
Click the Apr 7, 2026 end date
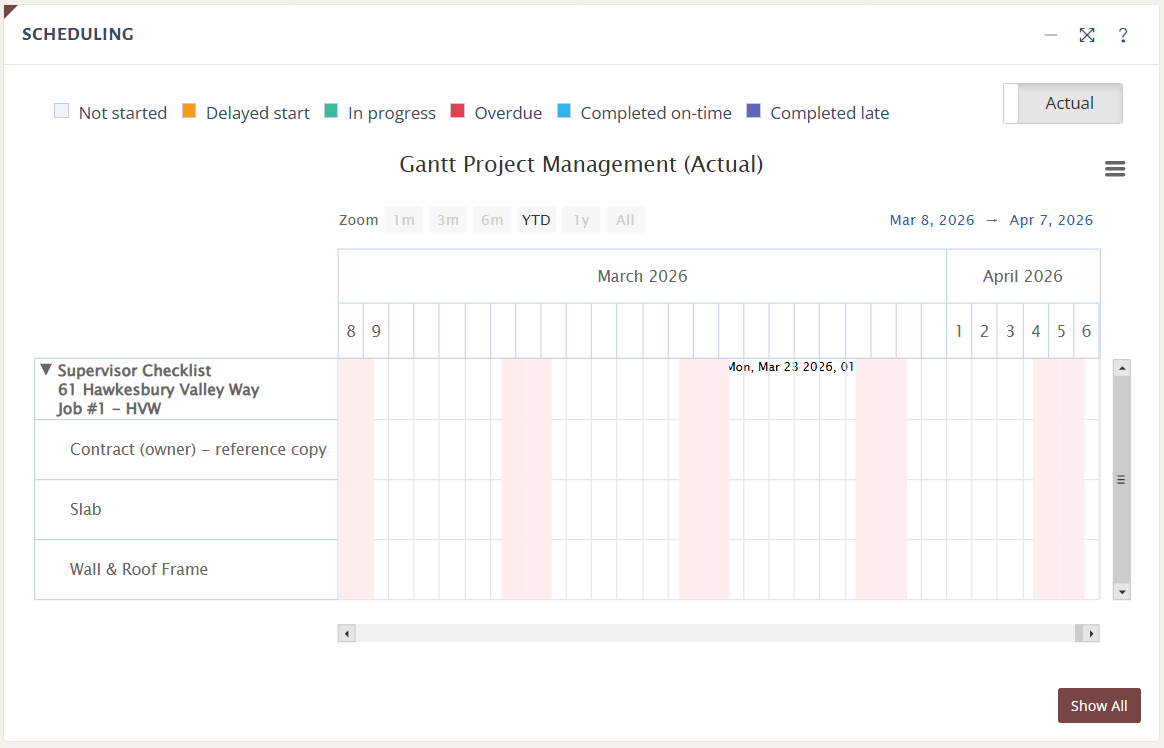pos(1051,220)
